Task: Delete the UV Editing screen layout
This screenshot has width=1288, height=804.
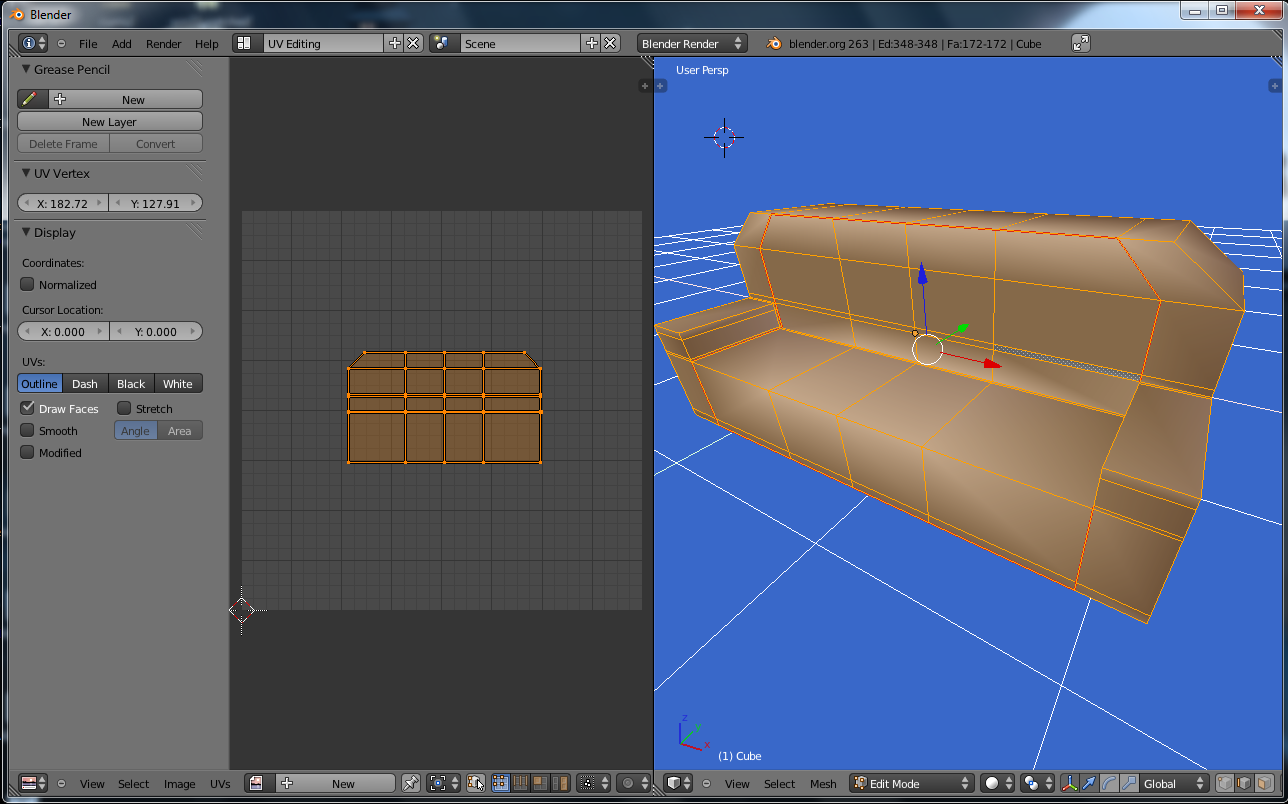Action: coord(413,43)
